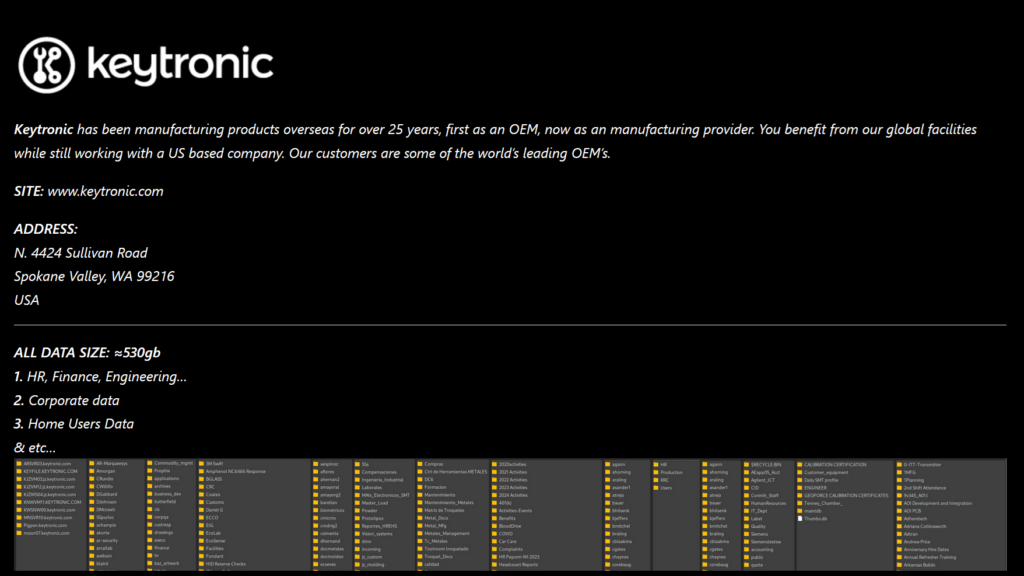
Task: Click the Keytronic circular logo icon
Action: tap(46, 64)
